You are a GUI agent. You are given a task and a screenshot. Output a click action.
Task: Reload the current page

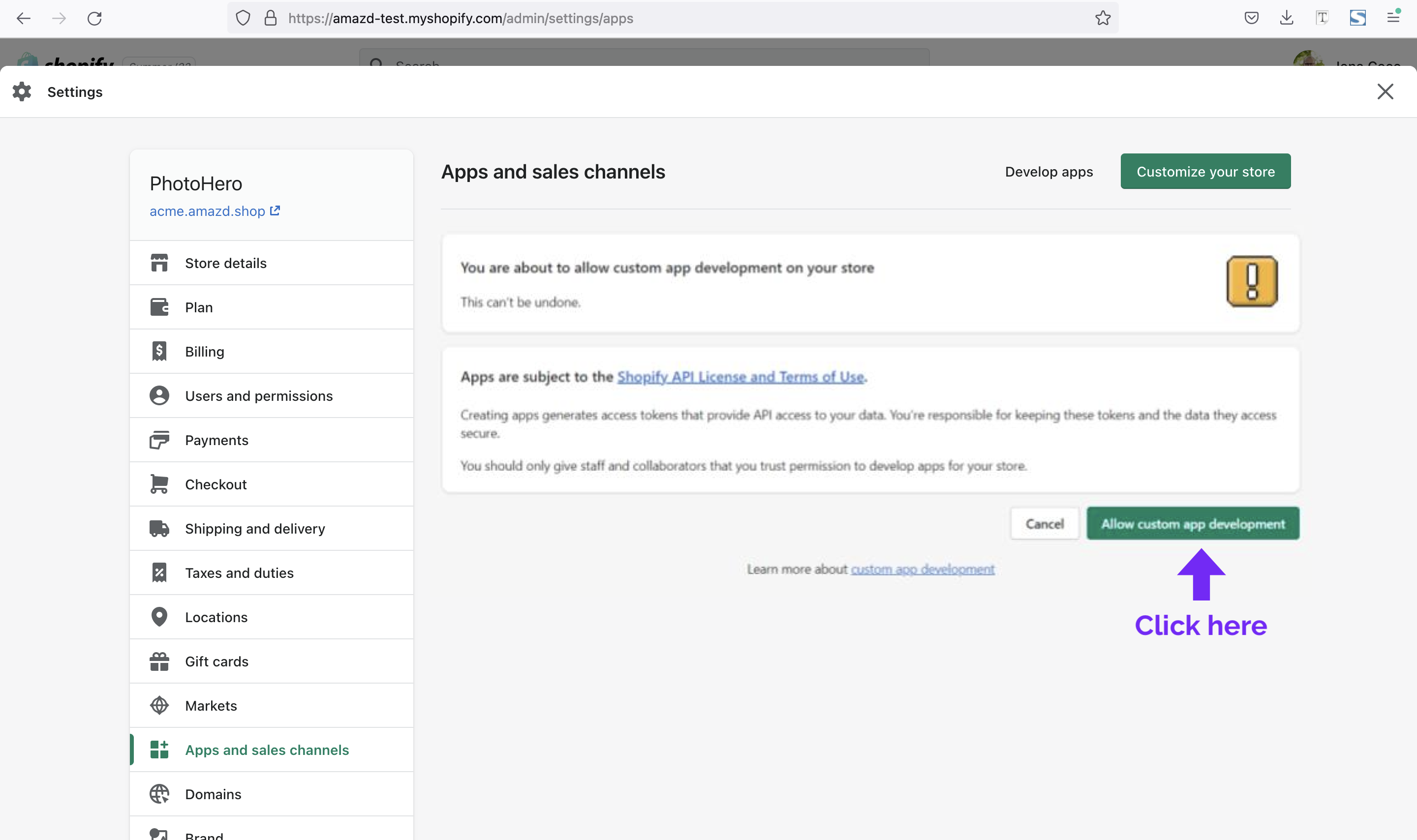pyautogui.click(x=94, y=18)
